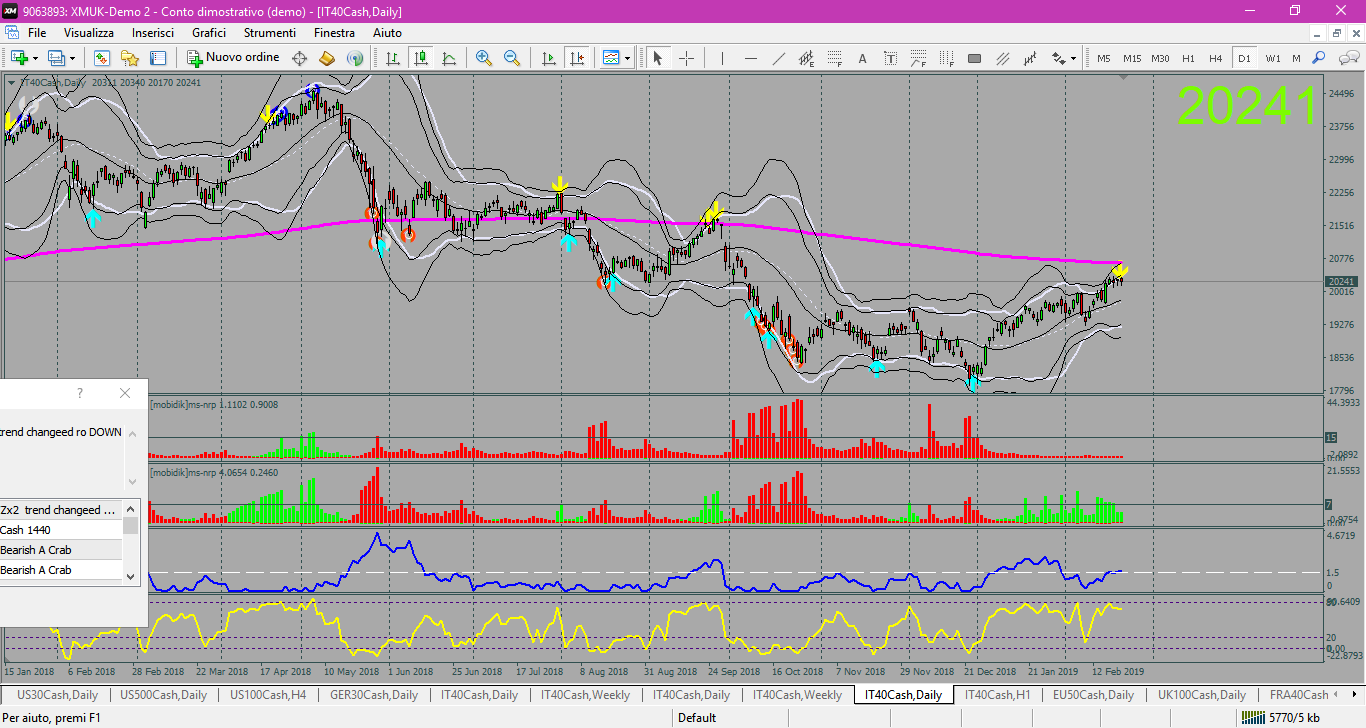The height and width of the screenshot is (728, 1366).
Task: Switch chart to candlesticks icon
Action: tap(421, 58)
